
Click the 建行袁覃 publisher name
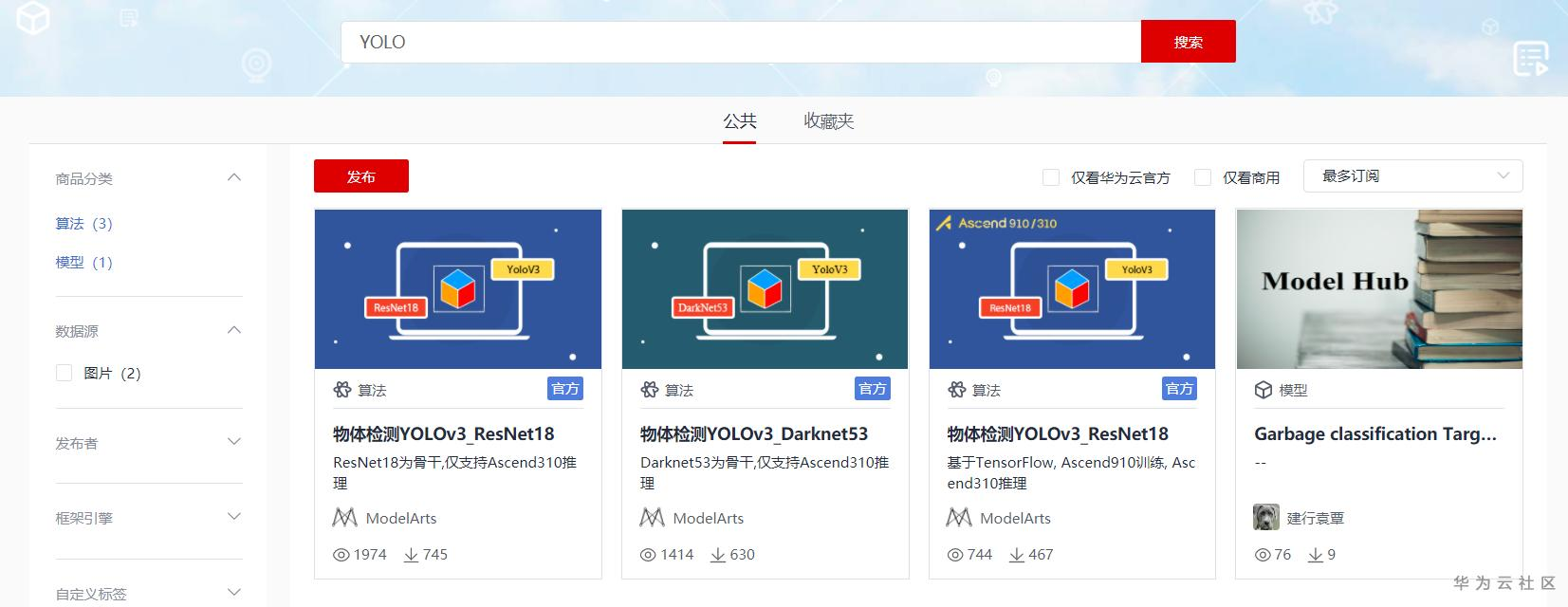[1316, 518]
